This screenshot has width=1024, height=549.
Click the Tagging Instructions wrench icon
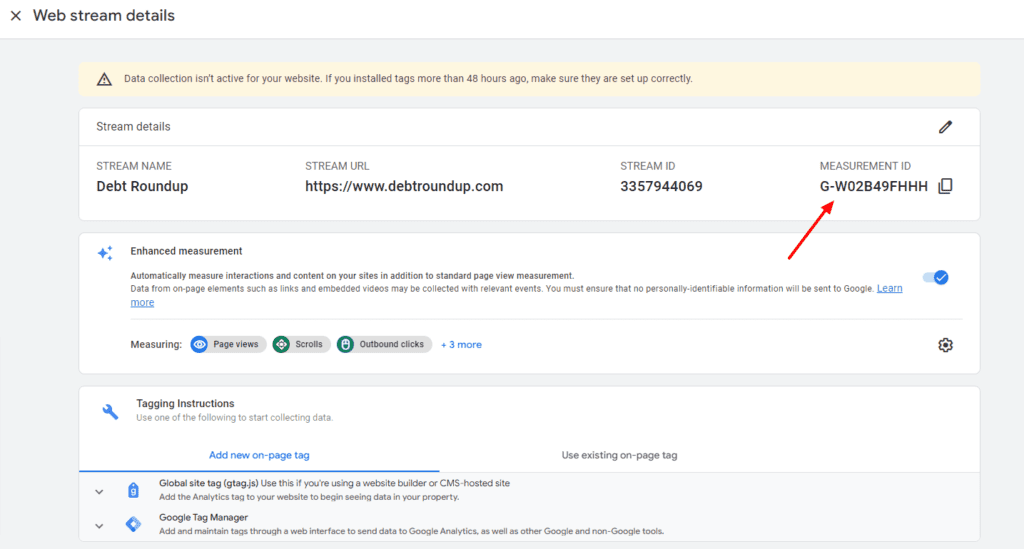tap(110, 411)
